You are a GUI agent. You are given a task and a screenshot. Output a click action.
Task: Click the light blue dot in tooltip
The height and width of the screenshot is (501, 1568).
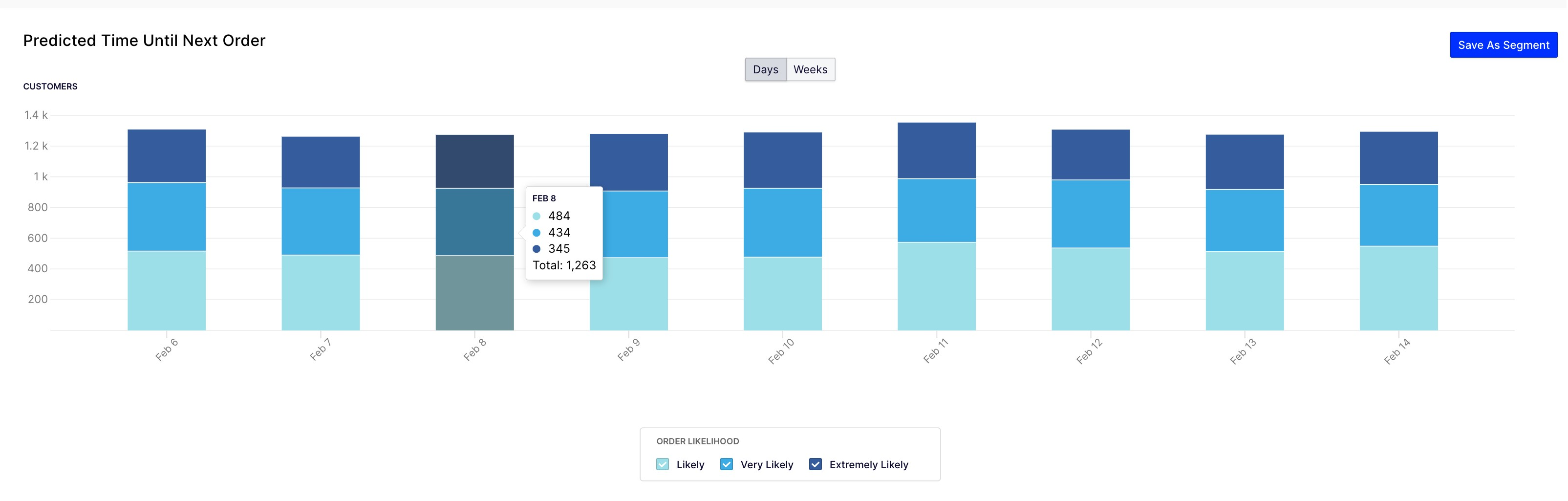[536, 216]
